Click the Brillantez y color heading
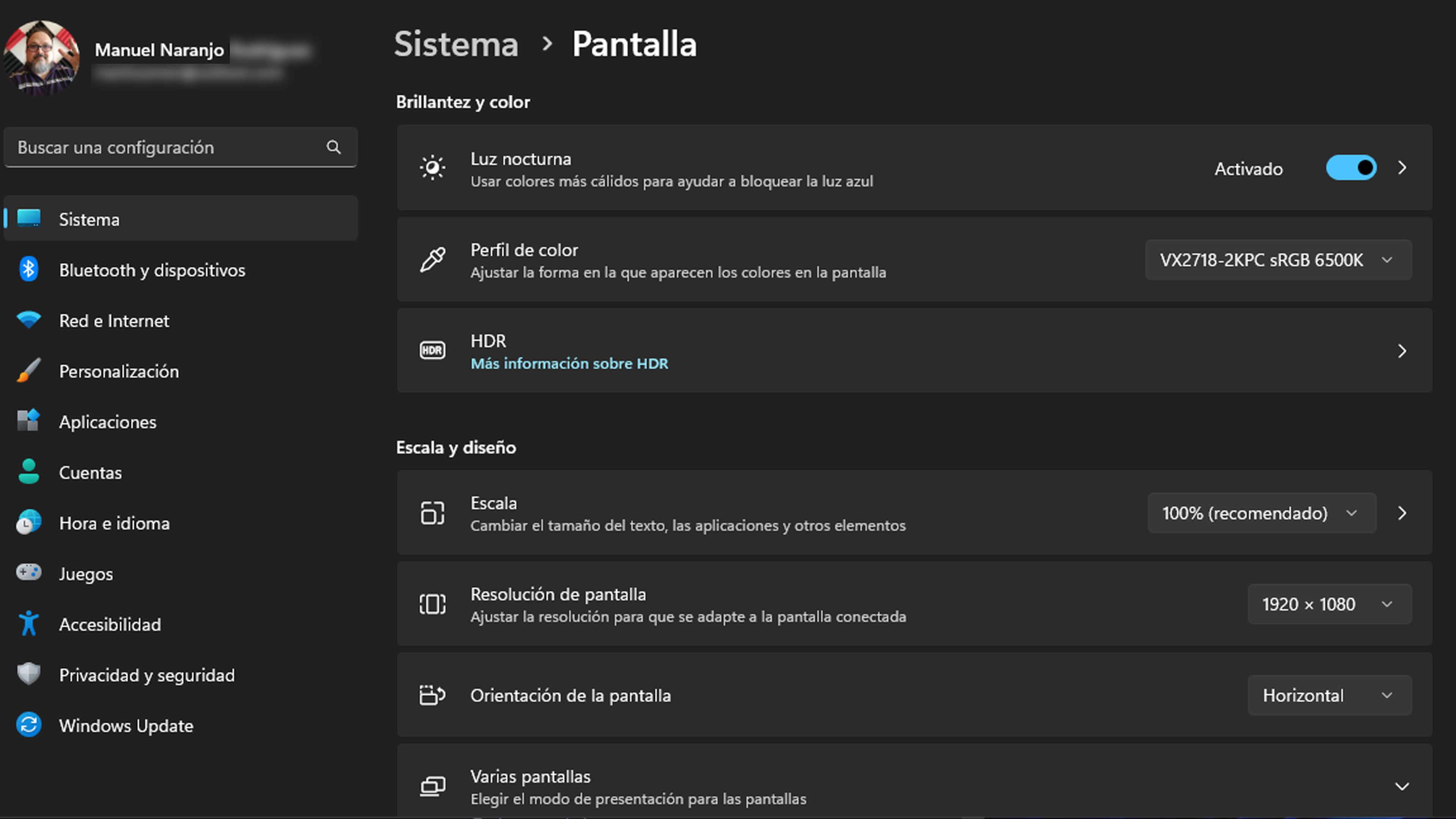Viewport: 1456px width, 819px height. click(x=463, y=102)
